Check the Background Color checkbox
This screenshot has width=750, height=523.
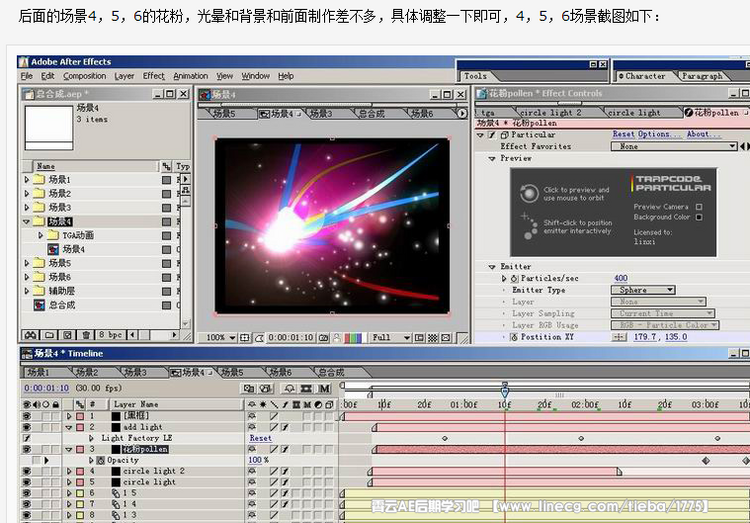699,217
